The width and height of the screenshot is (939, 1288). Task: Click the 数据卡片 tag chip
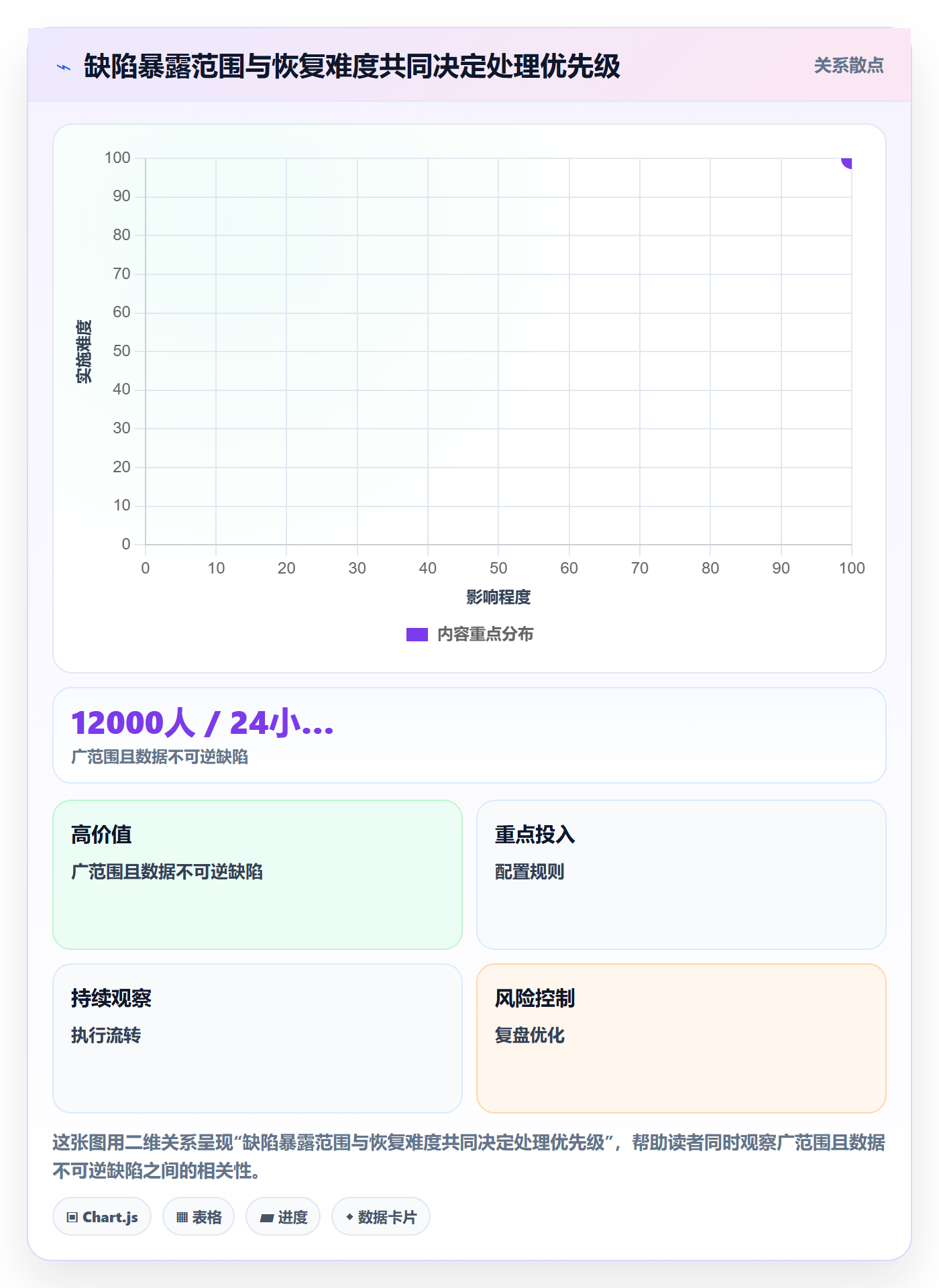point(381,1217)
